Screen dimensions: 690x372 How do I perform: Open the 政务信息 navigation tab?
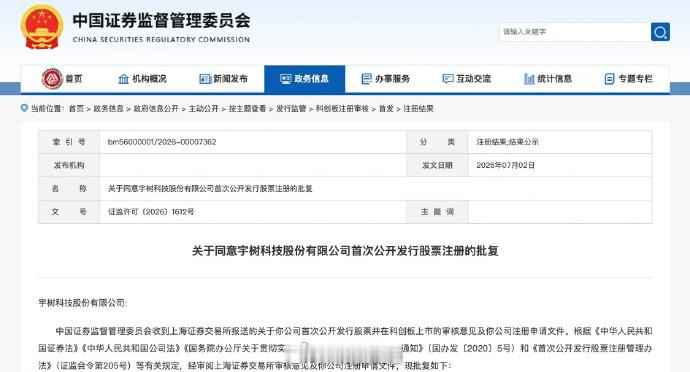pyautogui.click(x=305, y=79)
